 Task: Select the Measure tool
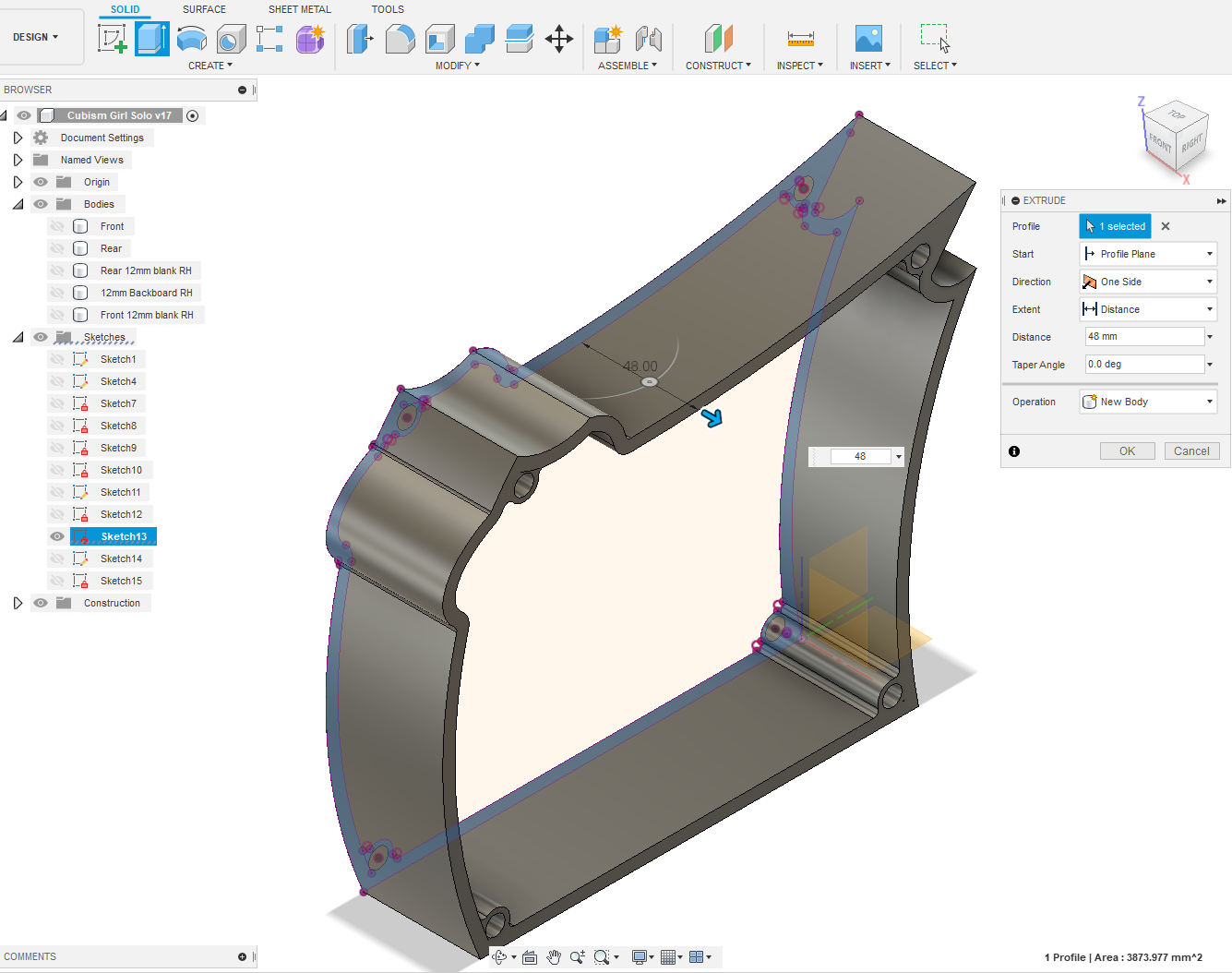tap(800, 39)
